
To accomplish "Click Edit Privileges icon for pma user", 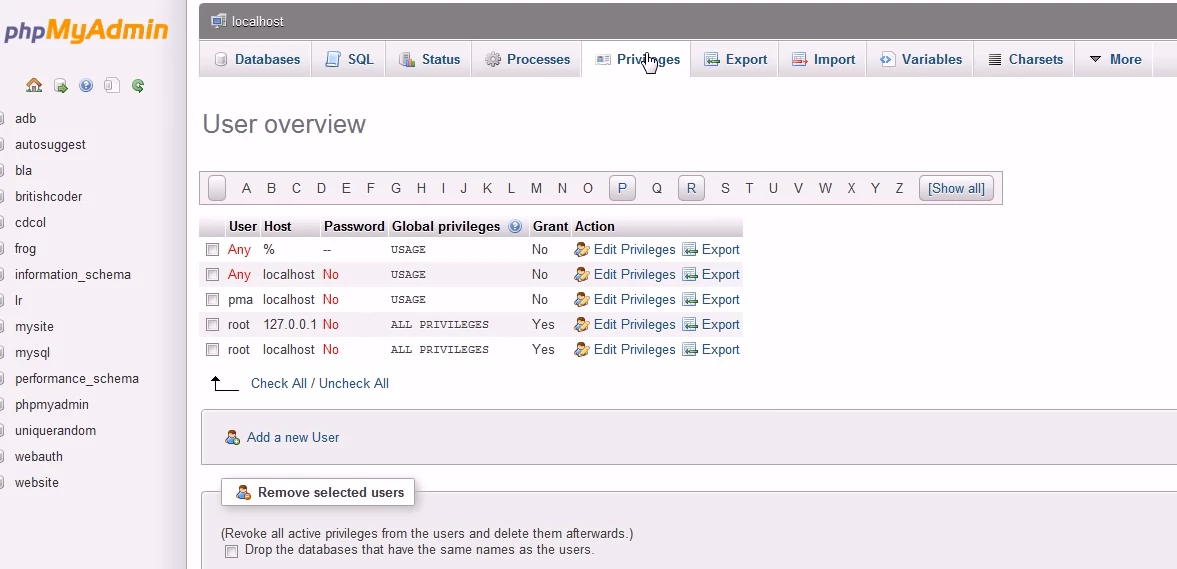I will coord(582,300).
